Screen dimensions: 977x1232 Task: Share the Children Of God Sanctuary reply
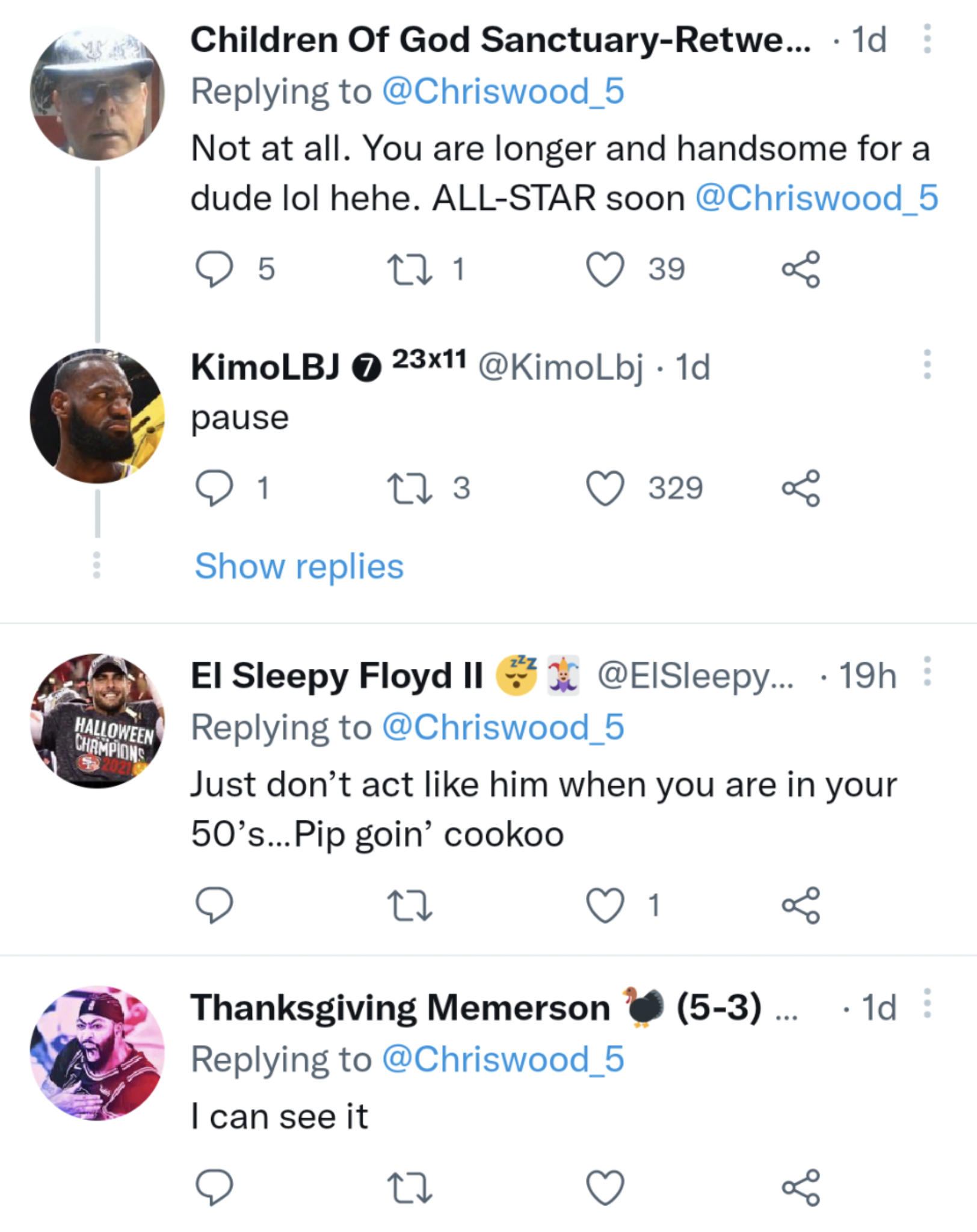[801, 269]
